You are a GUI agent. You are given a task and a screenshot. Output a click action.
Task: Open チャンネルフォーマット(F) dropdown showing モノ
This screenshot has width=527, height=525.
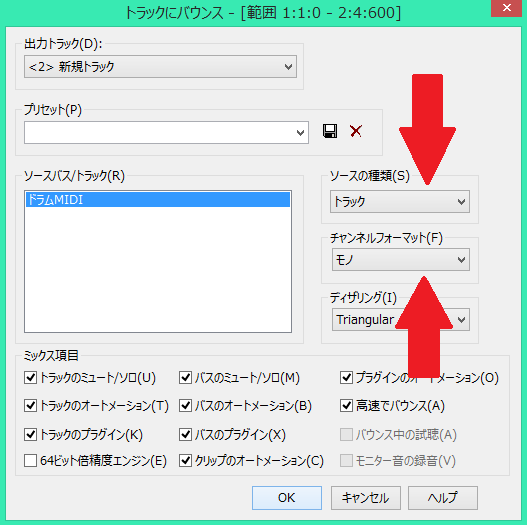pyautogui.click(x=401, y=259)
